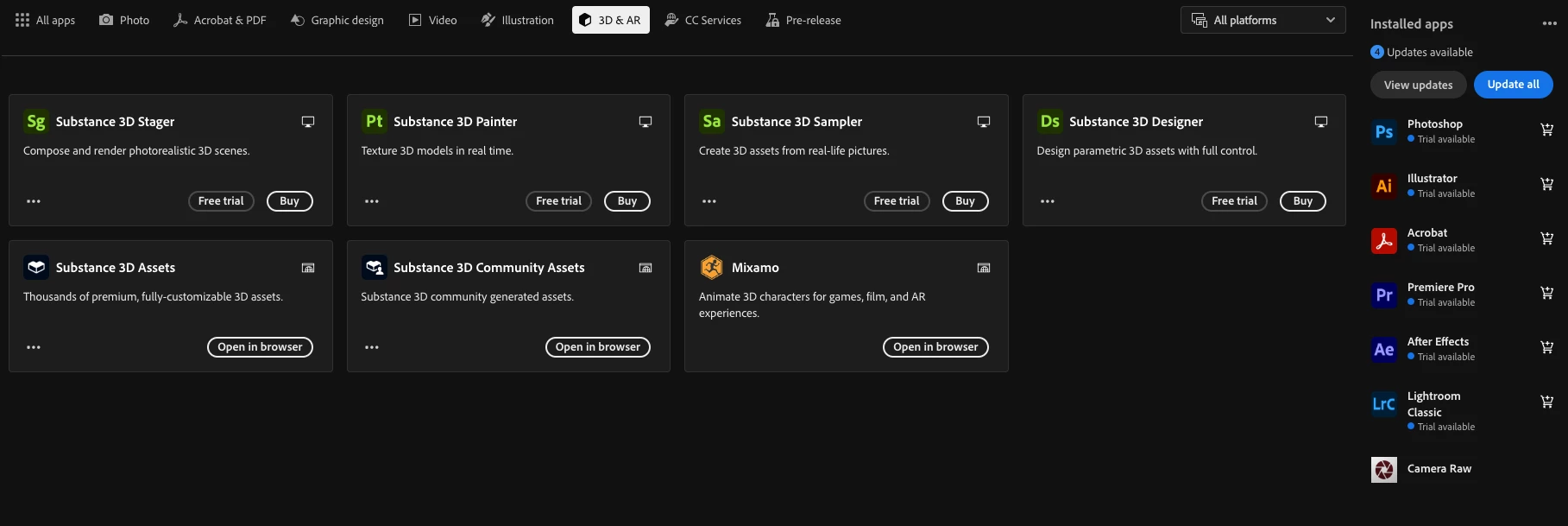Select the 3D & AR tab

611,20
